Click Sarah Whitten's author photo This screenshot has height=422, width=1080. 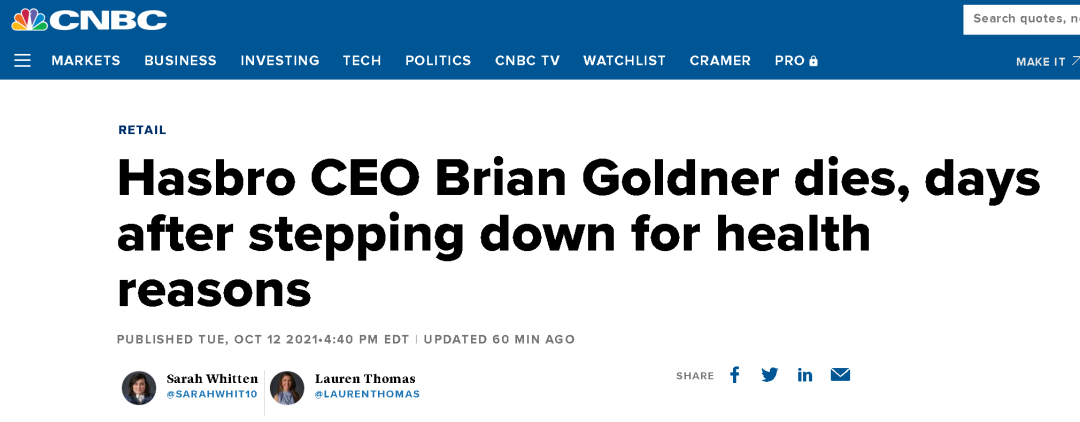coord(139,388)
